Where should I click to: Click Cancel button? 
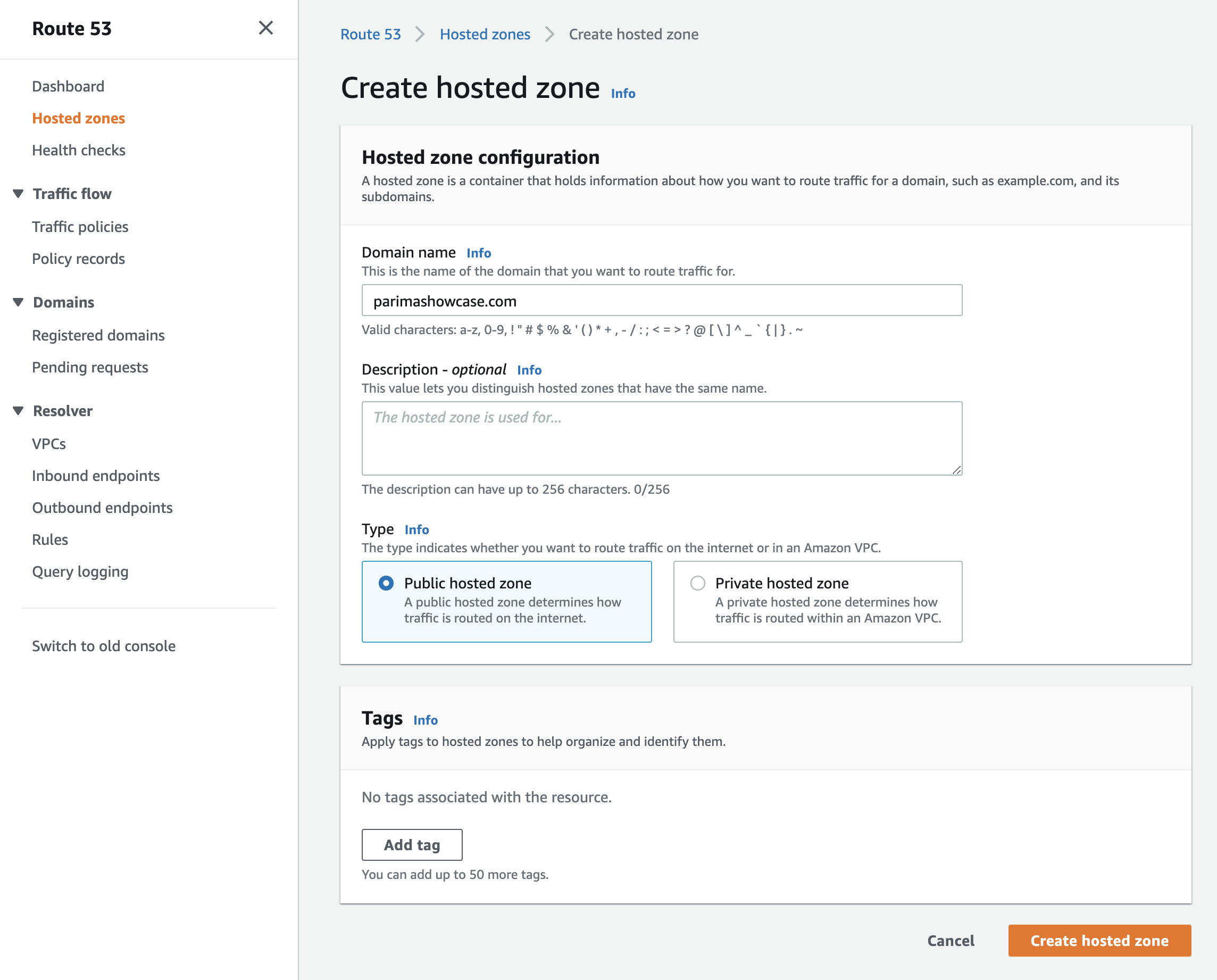pos(951,941)
